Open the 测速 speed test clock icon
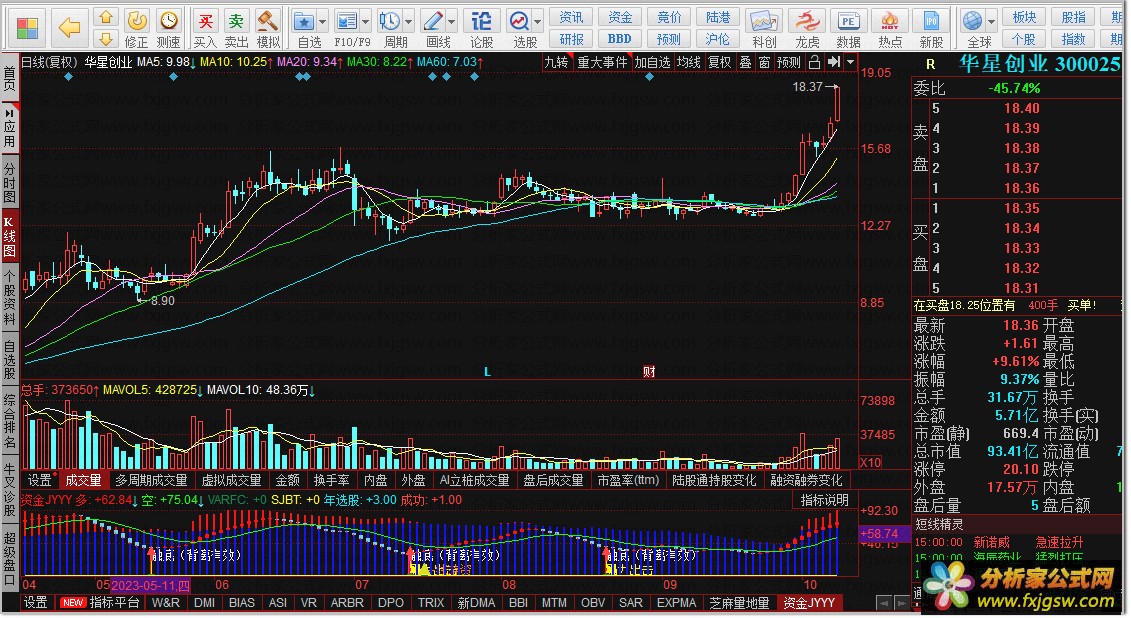 click(x=169, y=21)
